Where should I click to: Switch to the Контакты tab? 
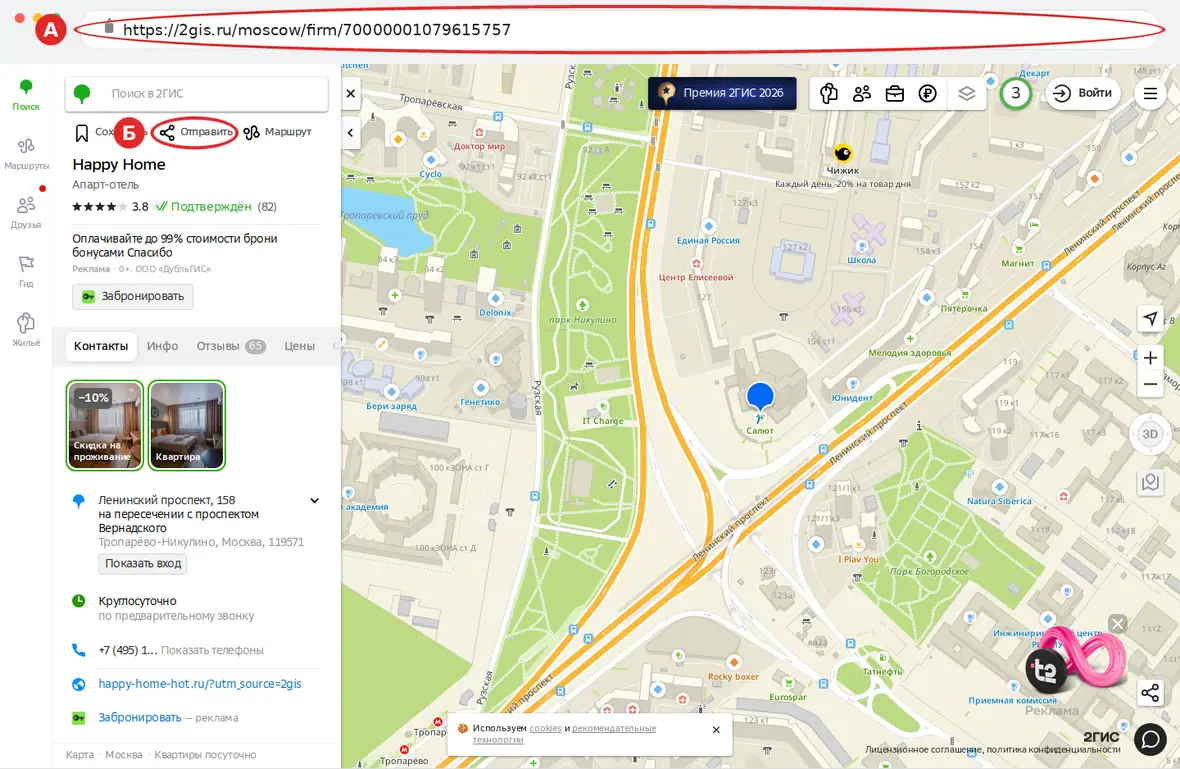point(101,346)
